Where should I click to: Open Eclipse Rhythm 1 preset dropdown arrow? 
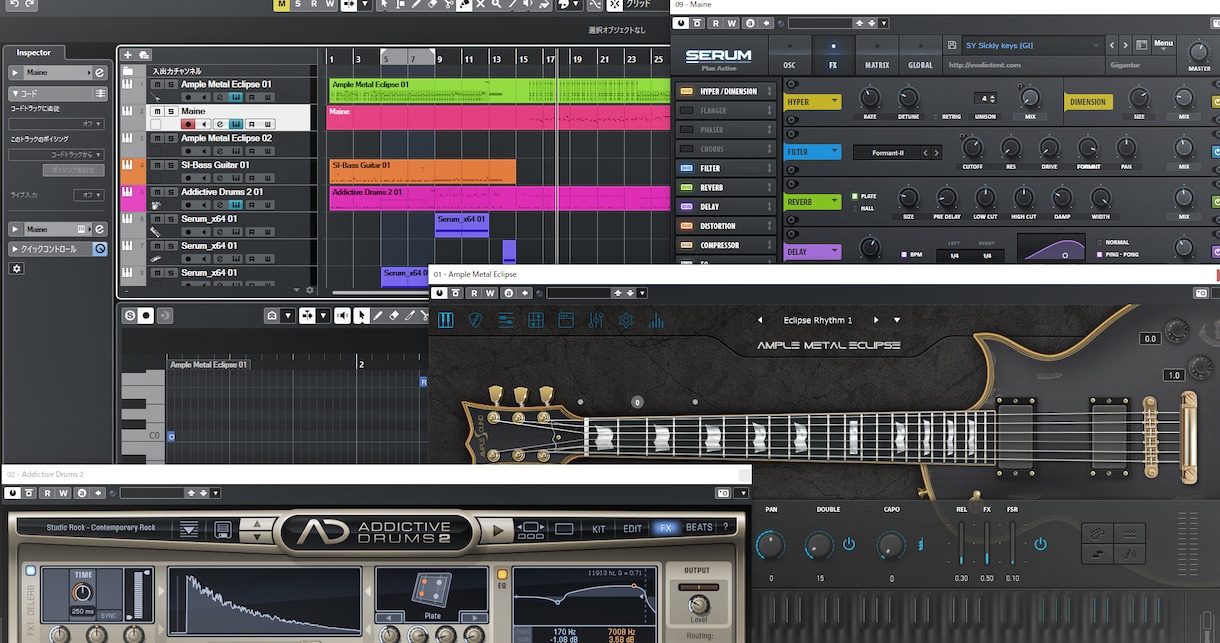point(897,320)
